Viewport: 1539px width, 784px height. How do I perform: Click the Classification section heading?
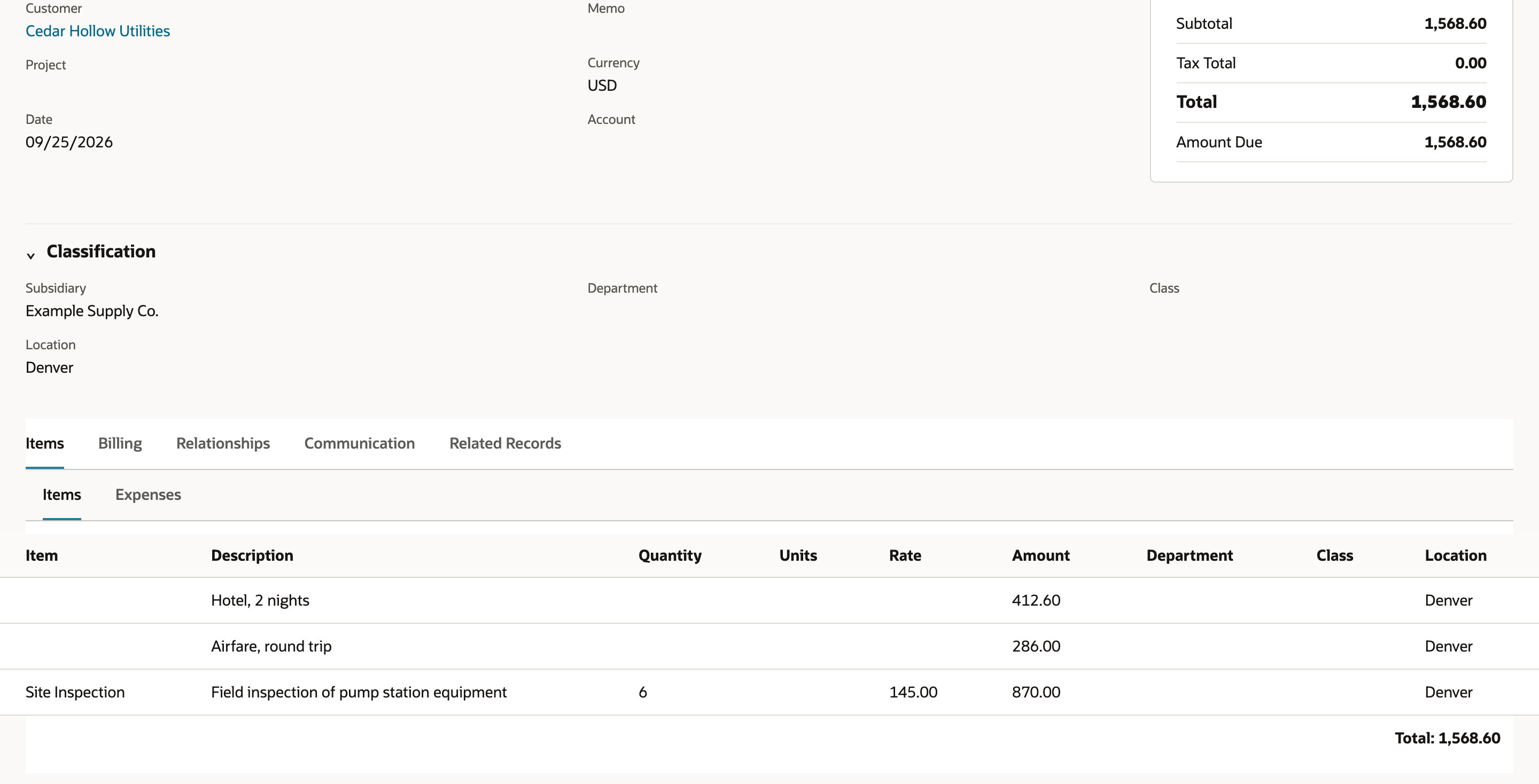tap(101, 252)
